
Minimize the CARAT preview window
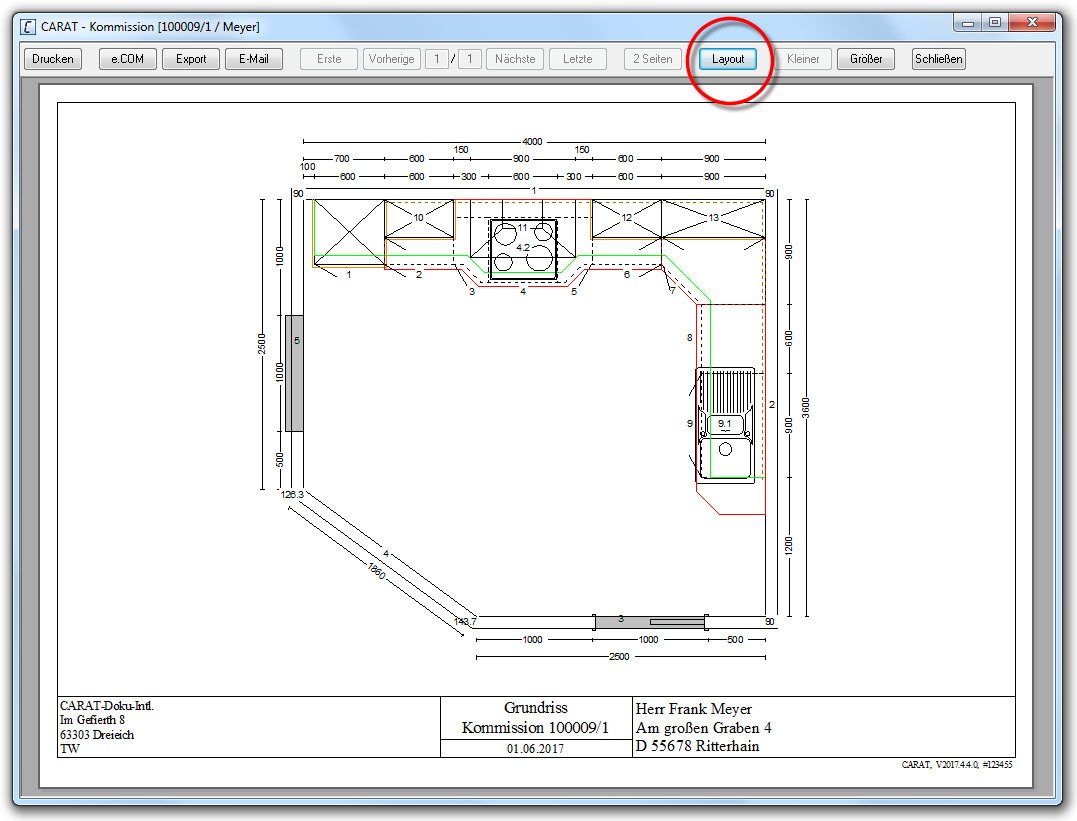coord(968,22)
